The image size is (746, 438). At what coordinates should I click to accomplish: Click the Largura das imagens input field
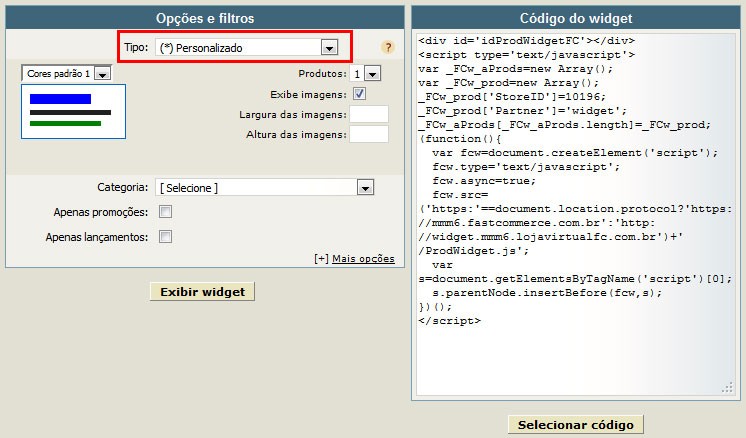click(369, 114)
